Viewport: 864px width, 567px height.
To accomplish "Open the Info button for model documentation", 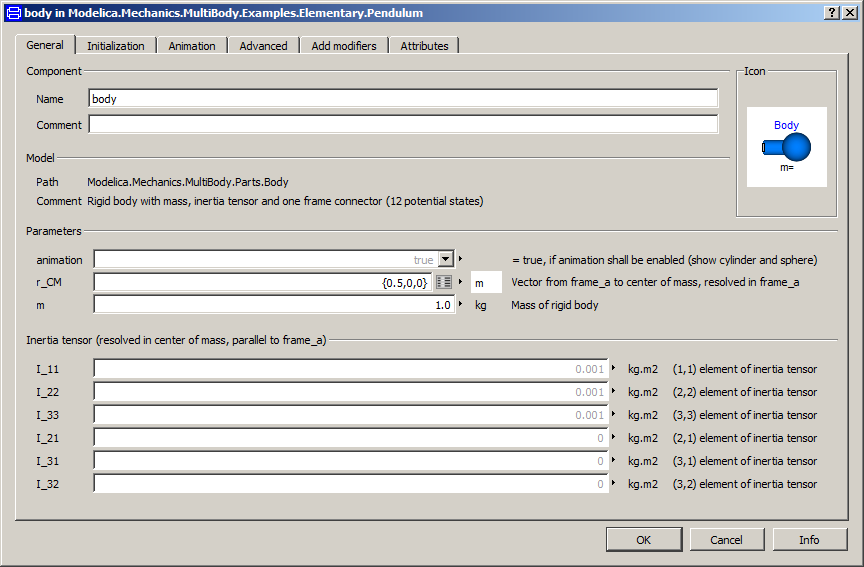I will point(809,540).
